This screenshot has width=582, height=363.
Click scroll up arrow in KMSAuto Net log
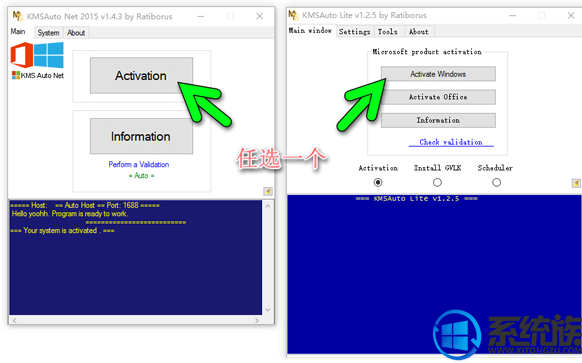coord(268,206)
